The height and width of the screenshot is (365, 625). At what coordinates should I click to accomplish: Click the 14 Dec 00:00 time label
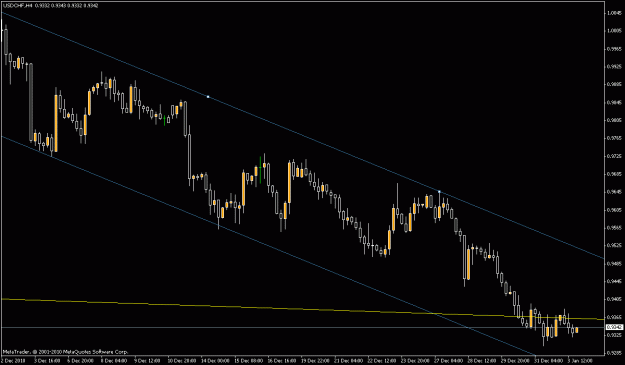point(214,360)
